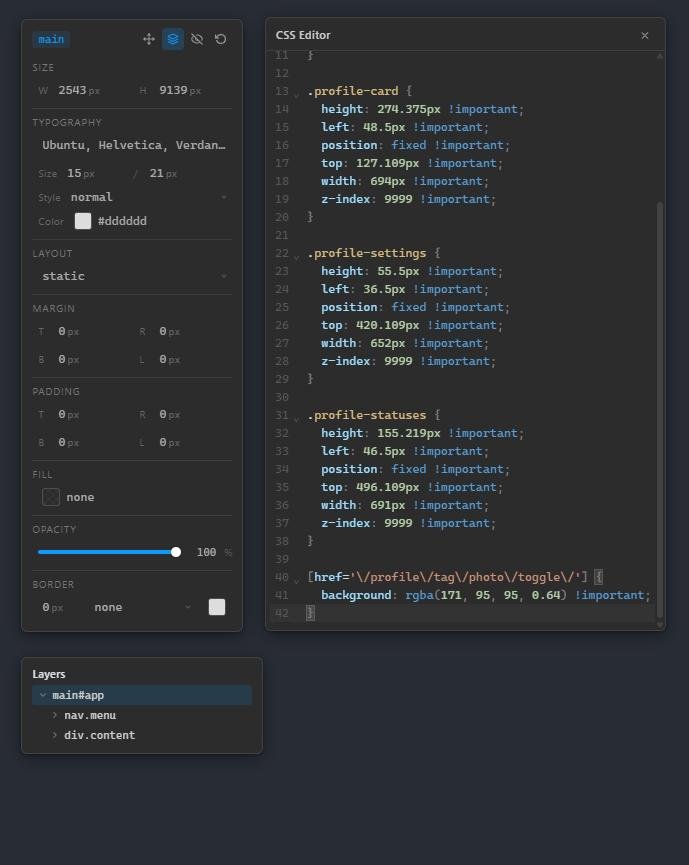Select the div.content layer
This screenshot has width=689, height=865.
click(x=99, y=735)
